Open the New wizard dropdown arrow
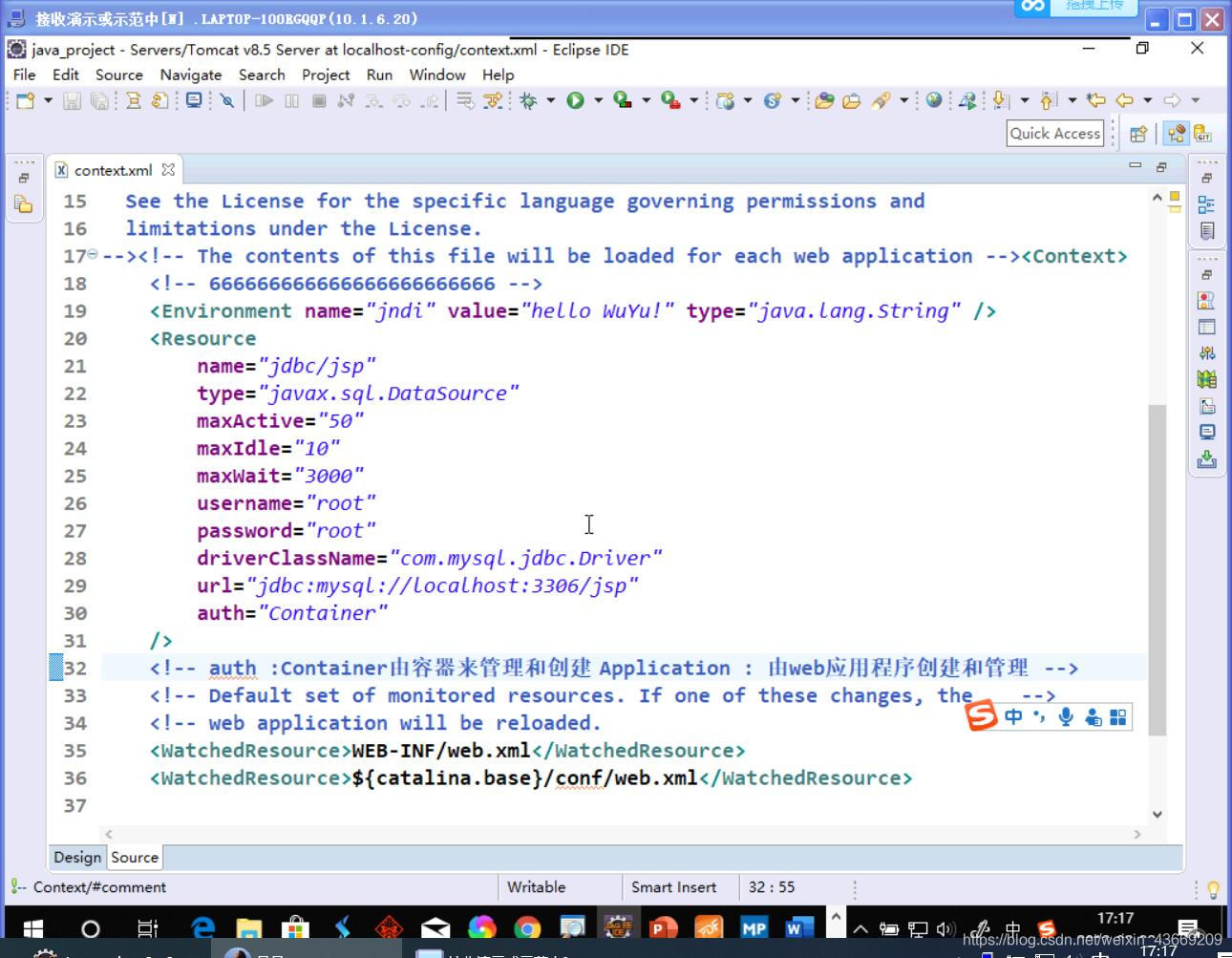The height and width of the screenshot is (958, 1232). [x=48, y=100]
